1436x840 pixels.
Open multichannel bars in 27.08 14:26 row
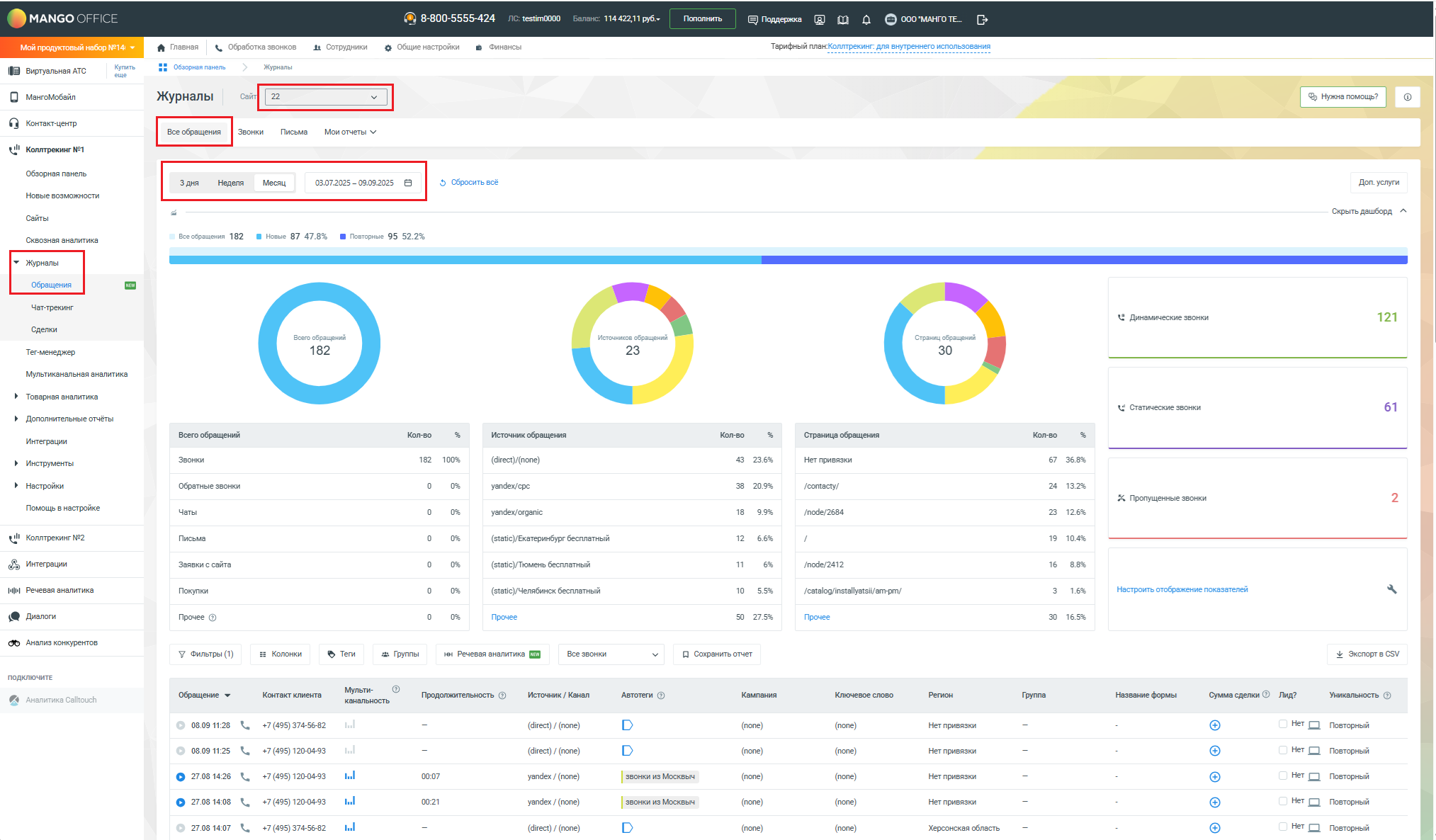(x=350, y=776)
